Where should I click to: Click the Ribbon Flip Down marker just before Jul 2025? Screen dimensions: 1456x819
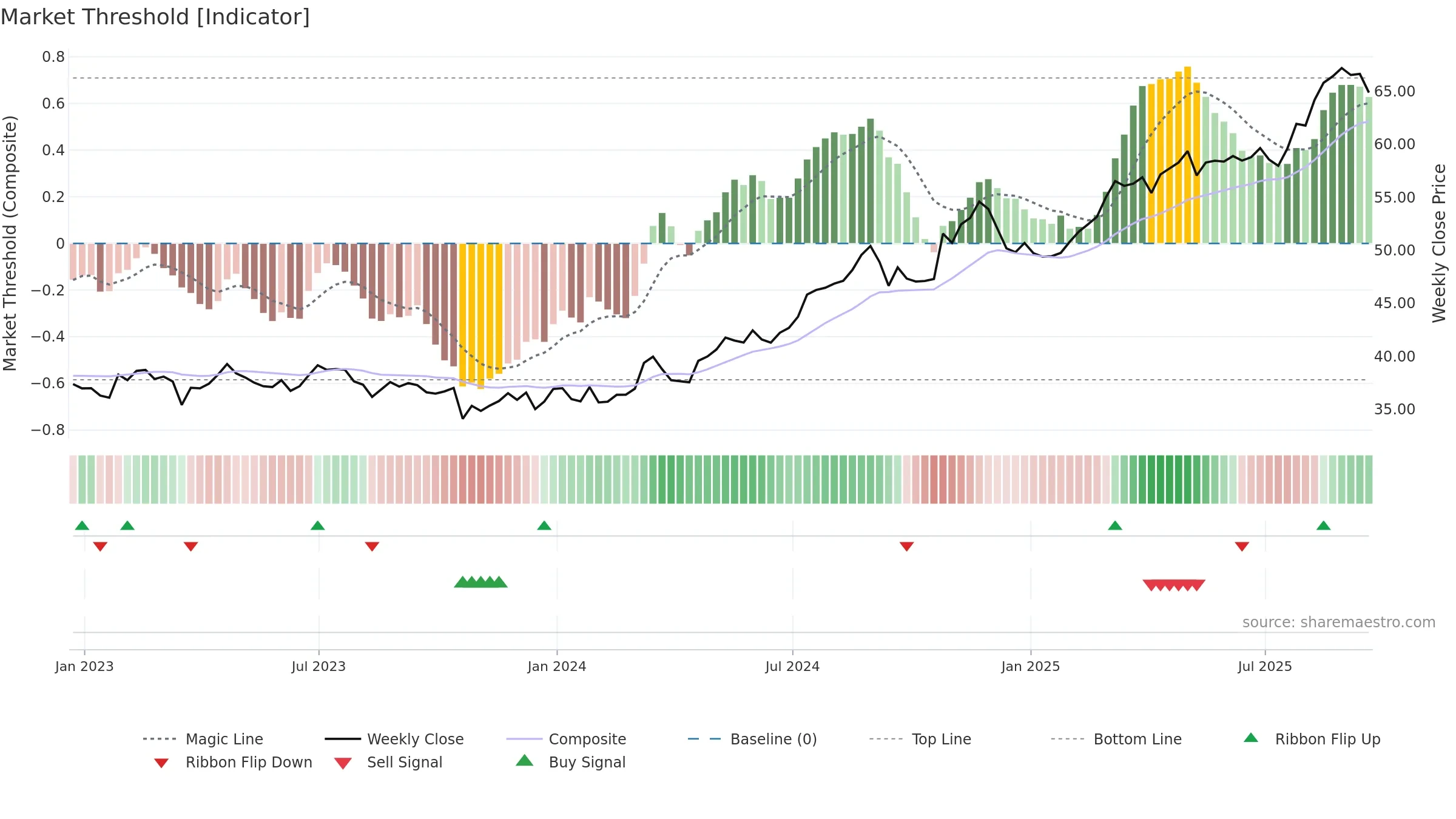(x=1242, y=547)
